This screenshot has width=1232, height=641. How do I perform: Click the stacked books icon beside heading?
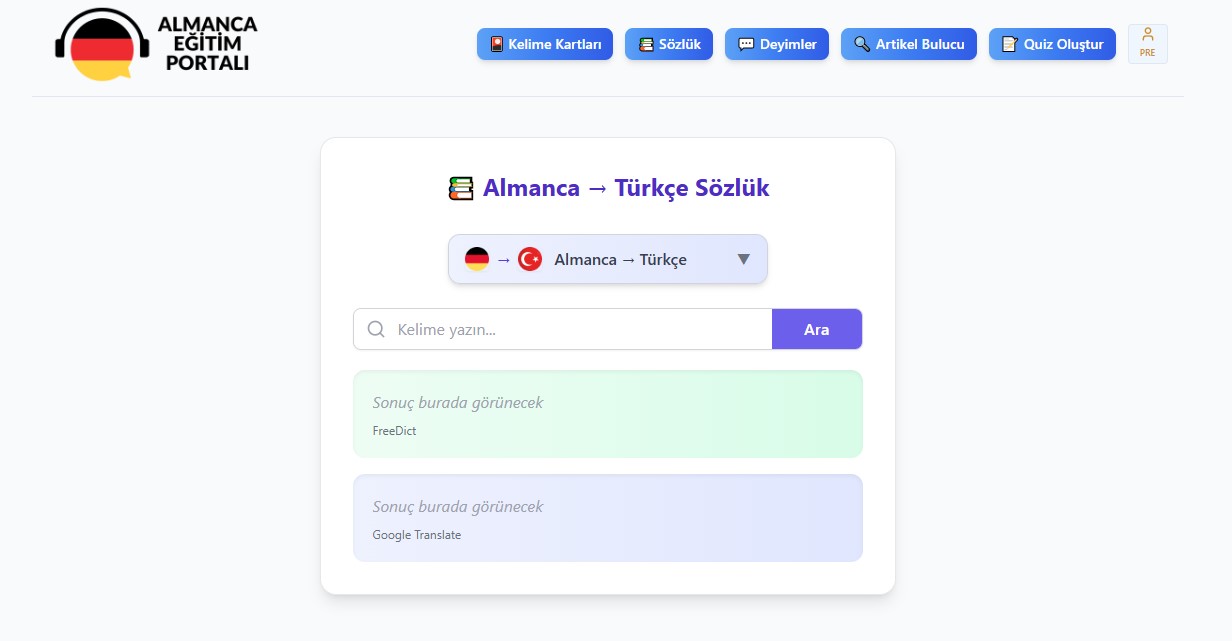click(461, 188)
